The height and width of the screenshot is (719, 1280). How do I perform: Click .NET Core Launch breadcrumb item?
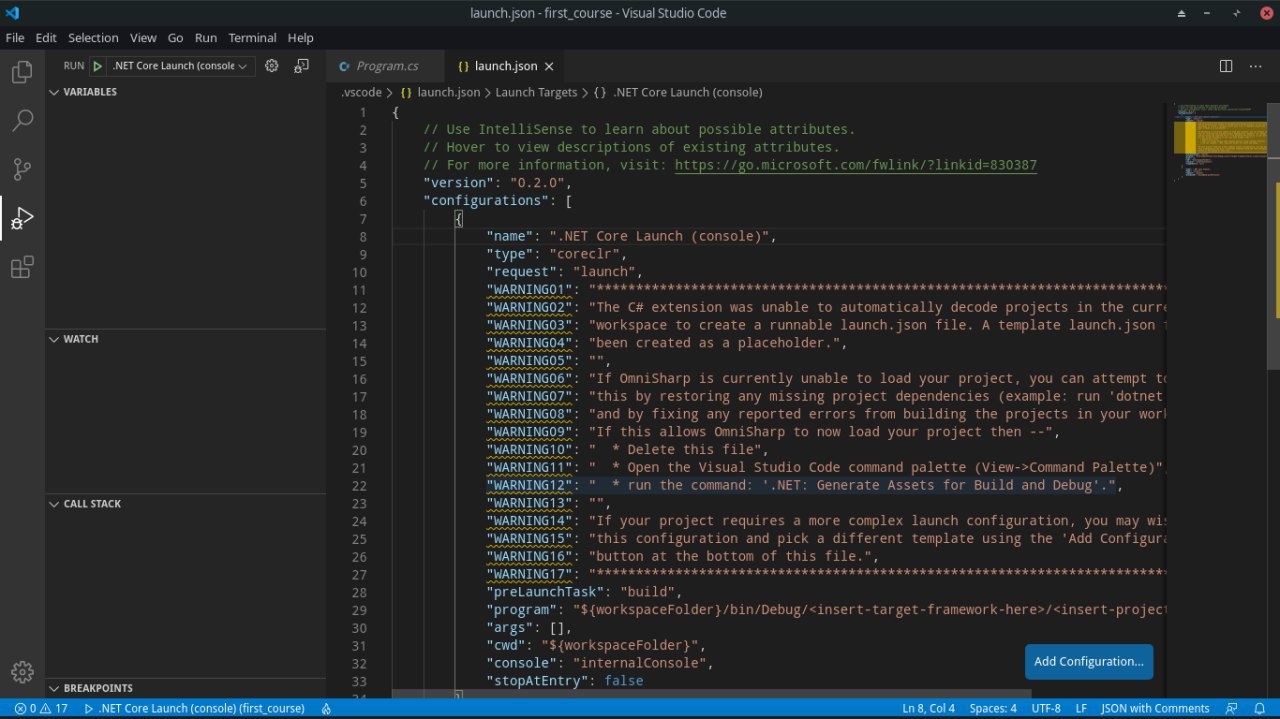coord(678,92)
